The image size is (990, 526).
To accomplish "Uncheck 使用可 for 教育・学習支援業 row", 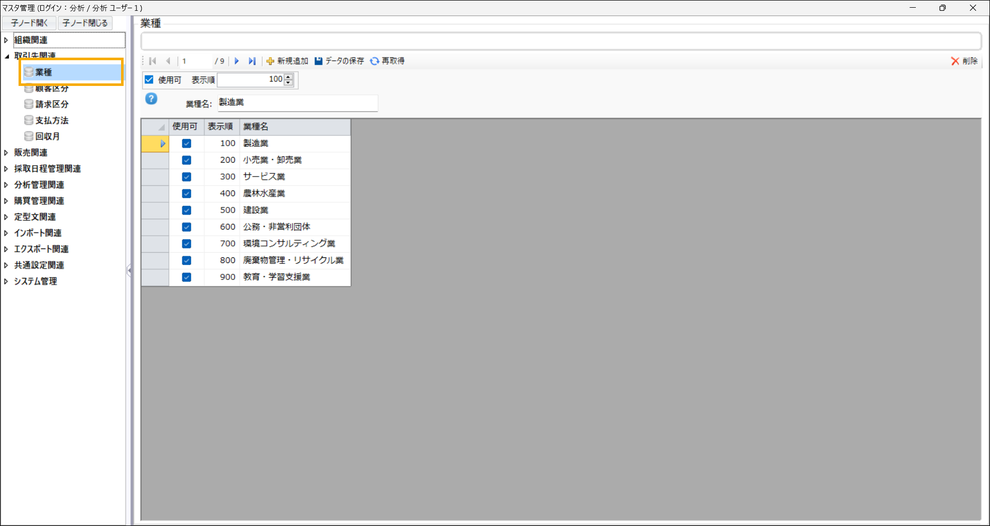I will point(186,277).
